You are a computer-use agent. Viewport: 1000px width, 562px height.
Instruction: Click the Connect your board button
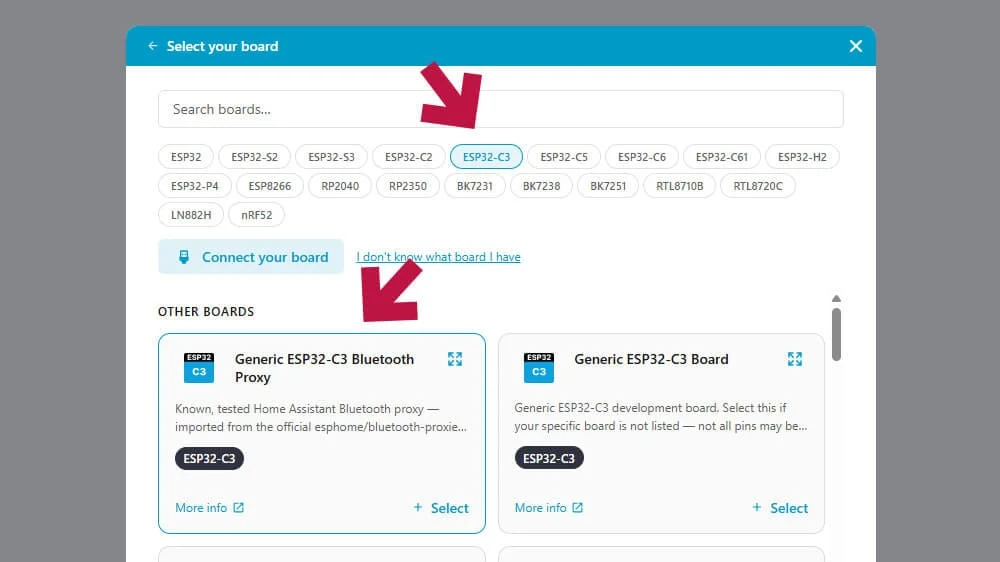click(x=251, y=256)
